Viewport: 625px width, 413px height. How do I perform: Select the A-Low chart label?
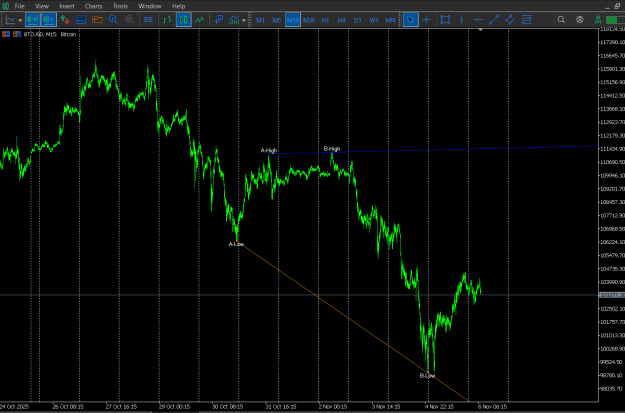(236, 244)
